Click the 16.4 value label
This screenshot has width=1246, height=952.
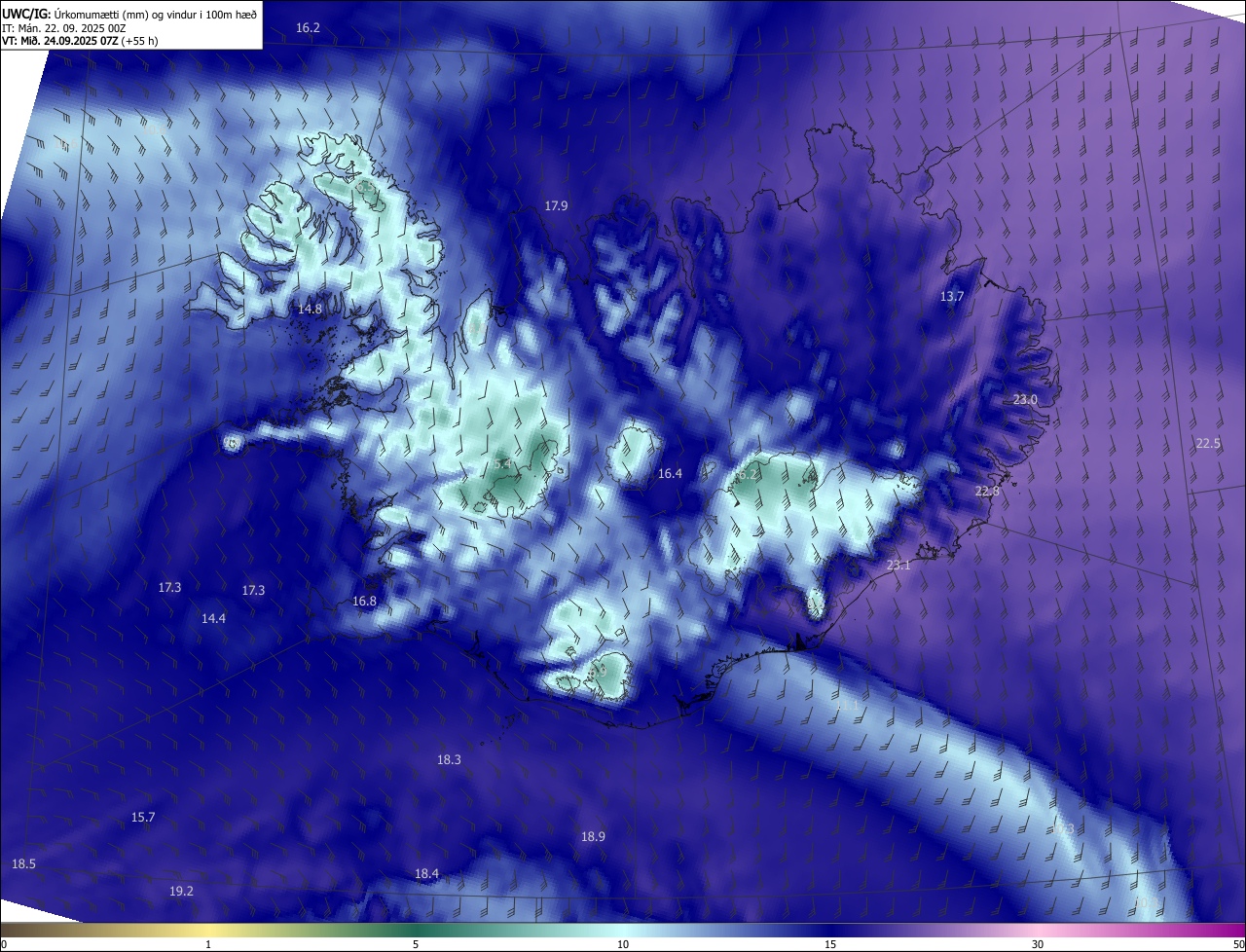click(x=670, y=474)
